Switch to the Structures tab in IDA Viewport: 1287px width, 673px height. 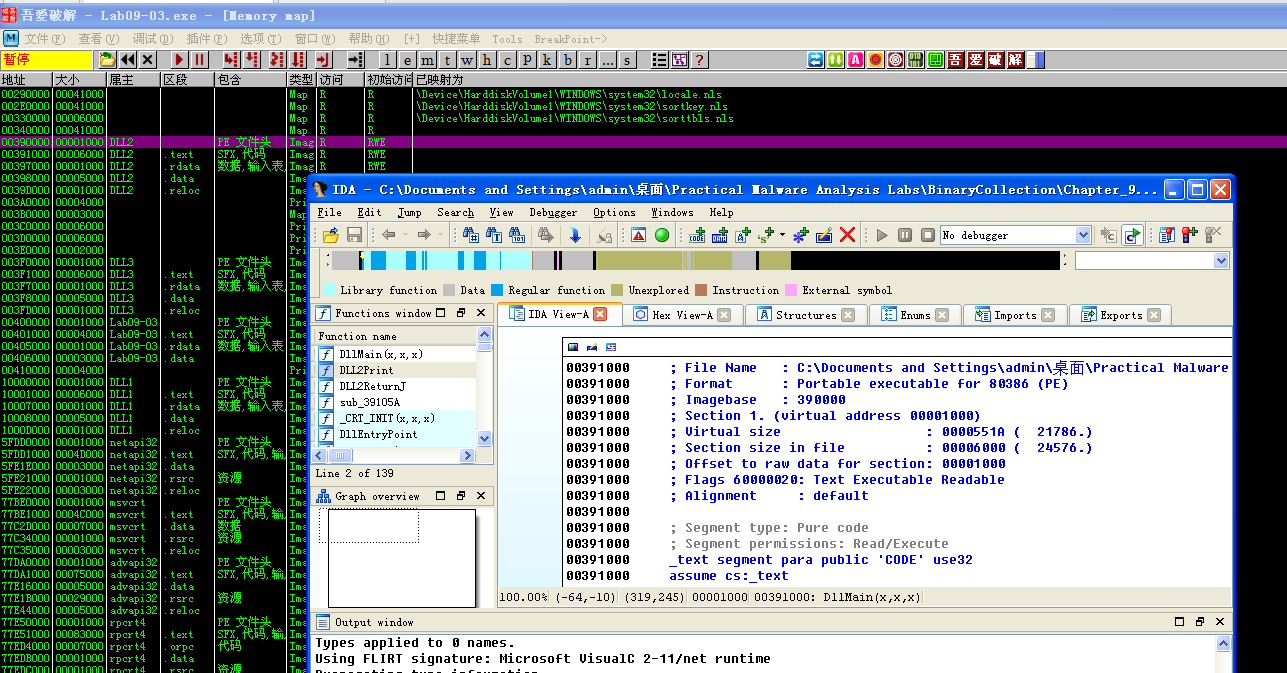tap(804, 314)
